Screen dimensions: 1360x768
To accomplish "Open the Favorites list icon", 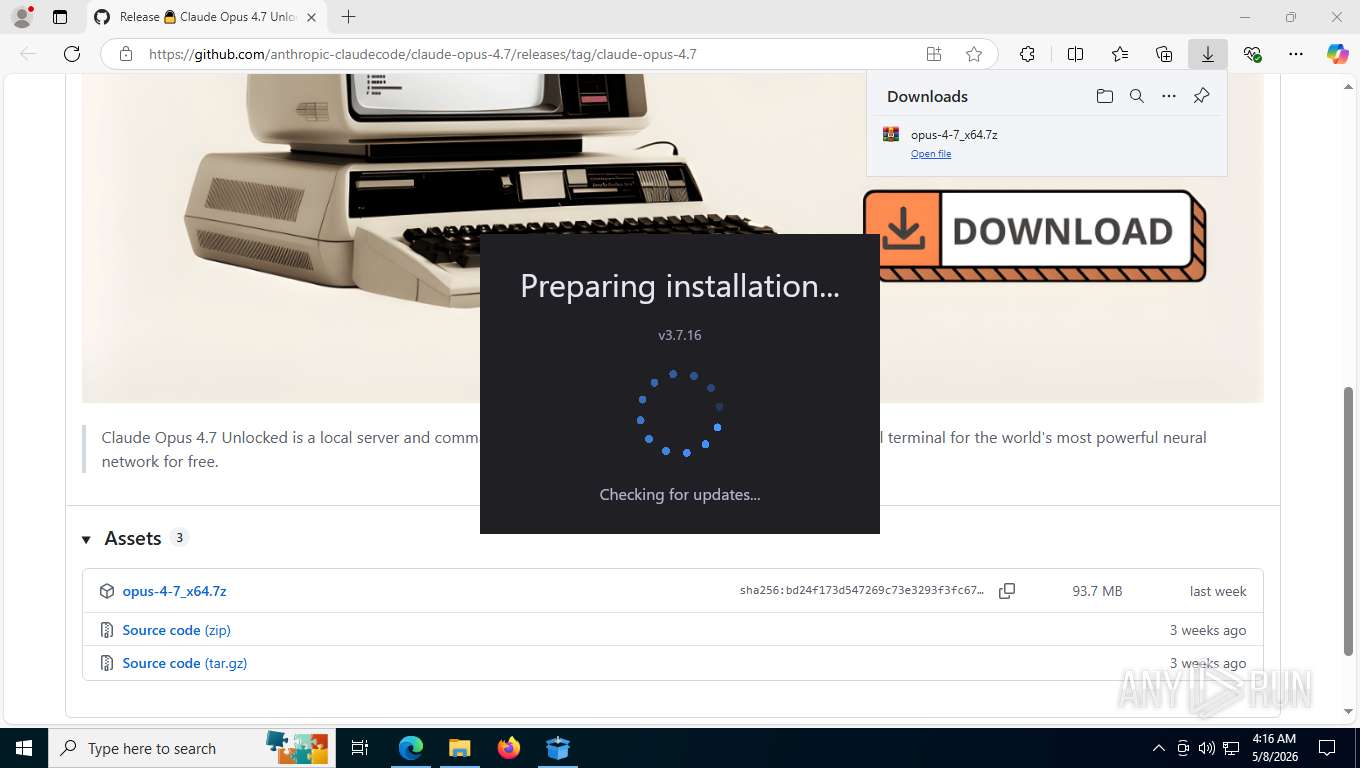I will point(1120,54).
